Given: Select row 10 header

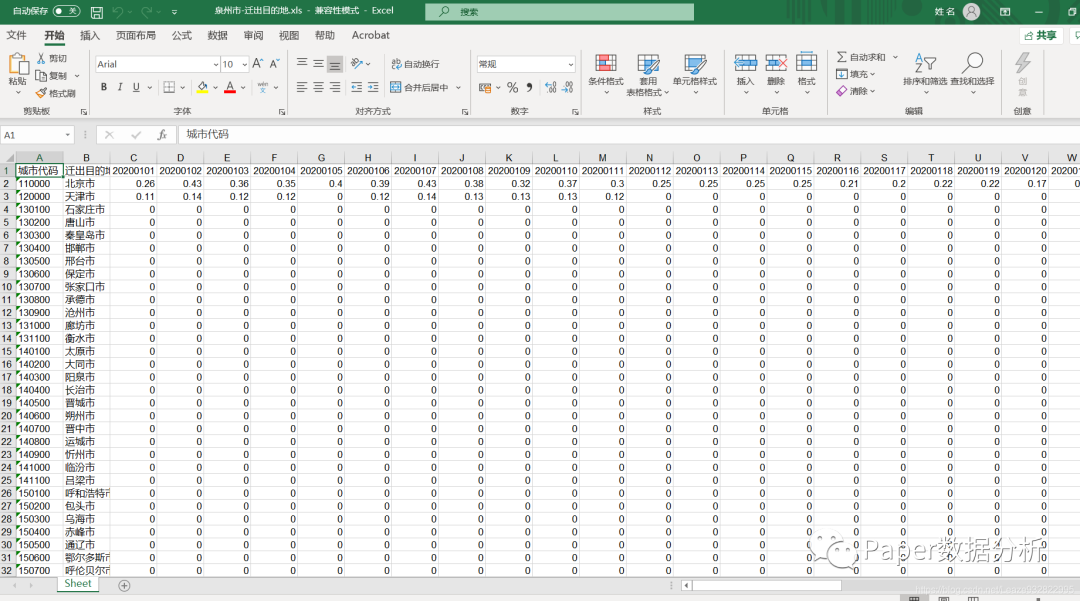Looking at the screenshot, I should (x=8, y=286).
